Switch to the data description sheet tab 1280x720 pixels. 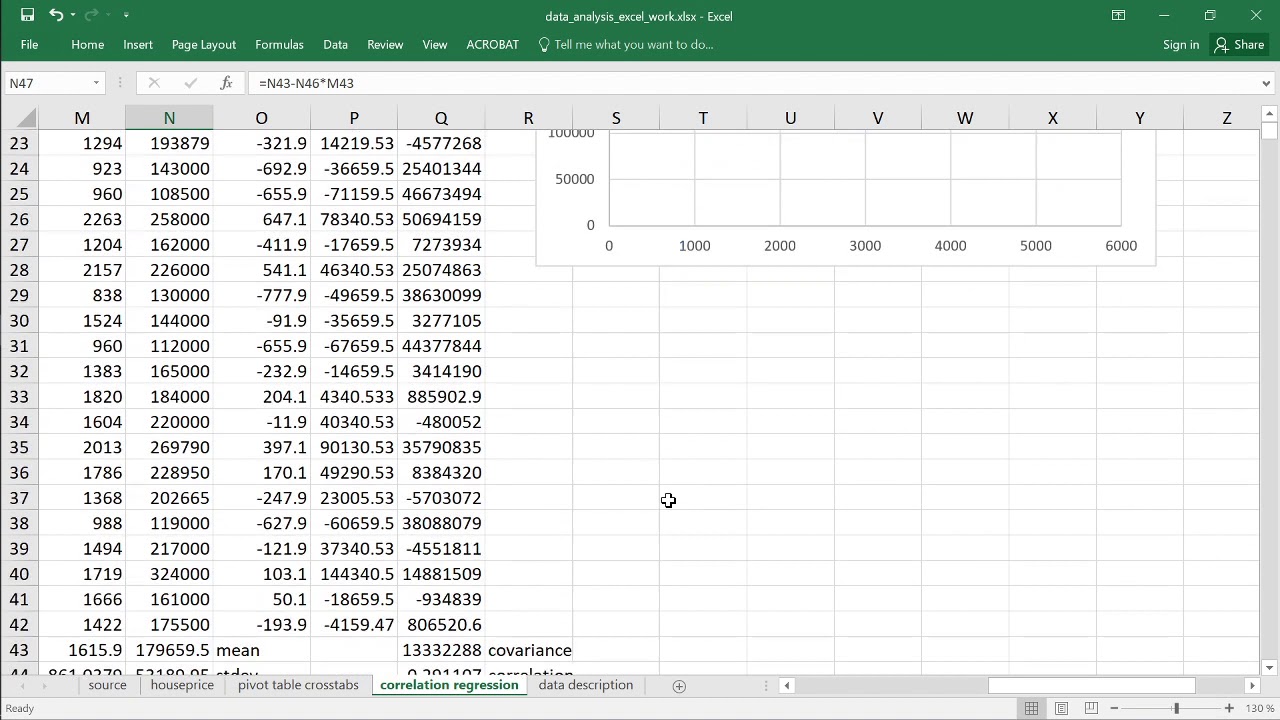586,685
